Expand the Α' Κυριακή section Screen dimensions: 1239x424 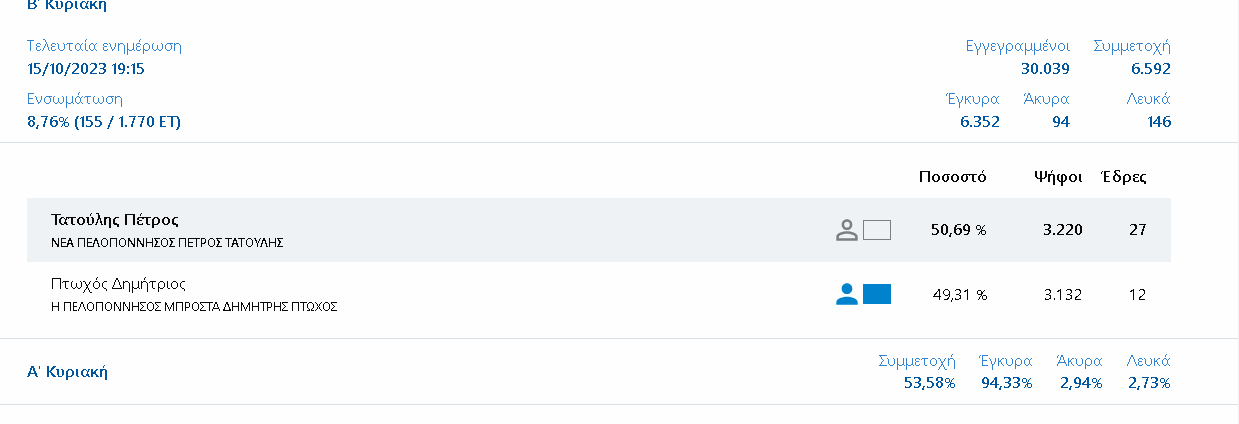tap(67, 372)
